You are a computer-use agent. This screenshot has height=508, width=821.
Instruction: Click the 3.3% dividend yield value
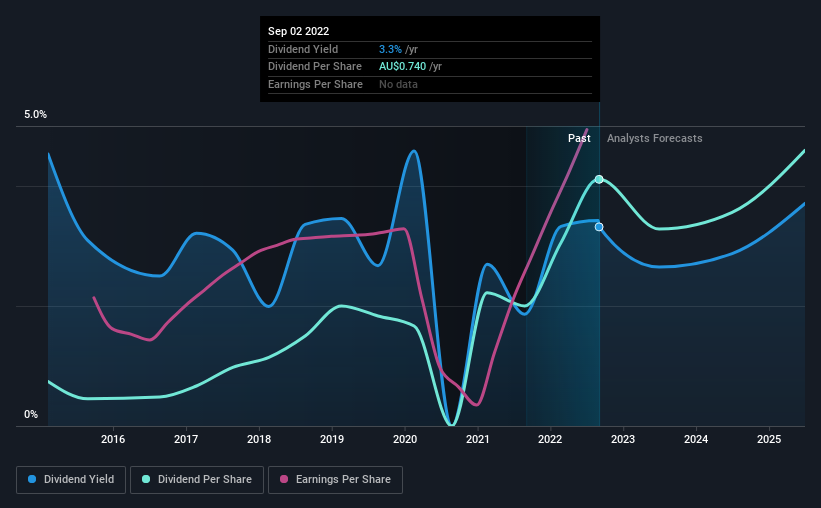pos(390,49)
